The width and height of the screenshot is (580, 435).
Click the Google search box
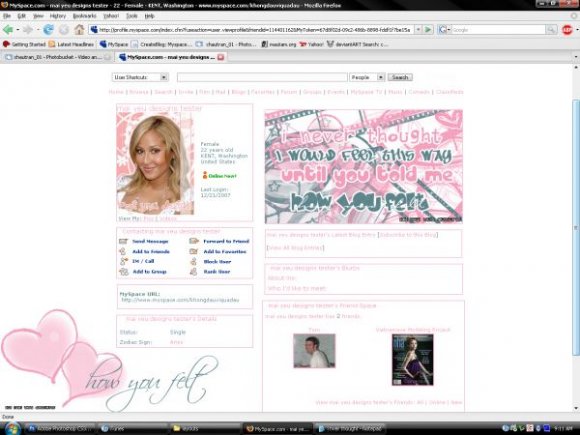498,30
